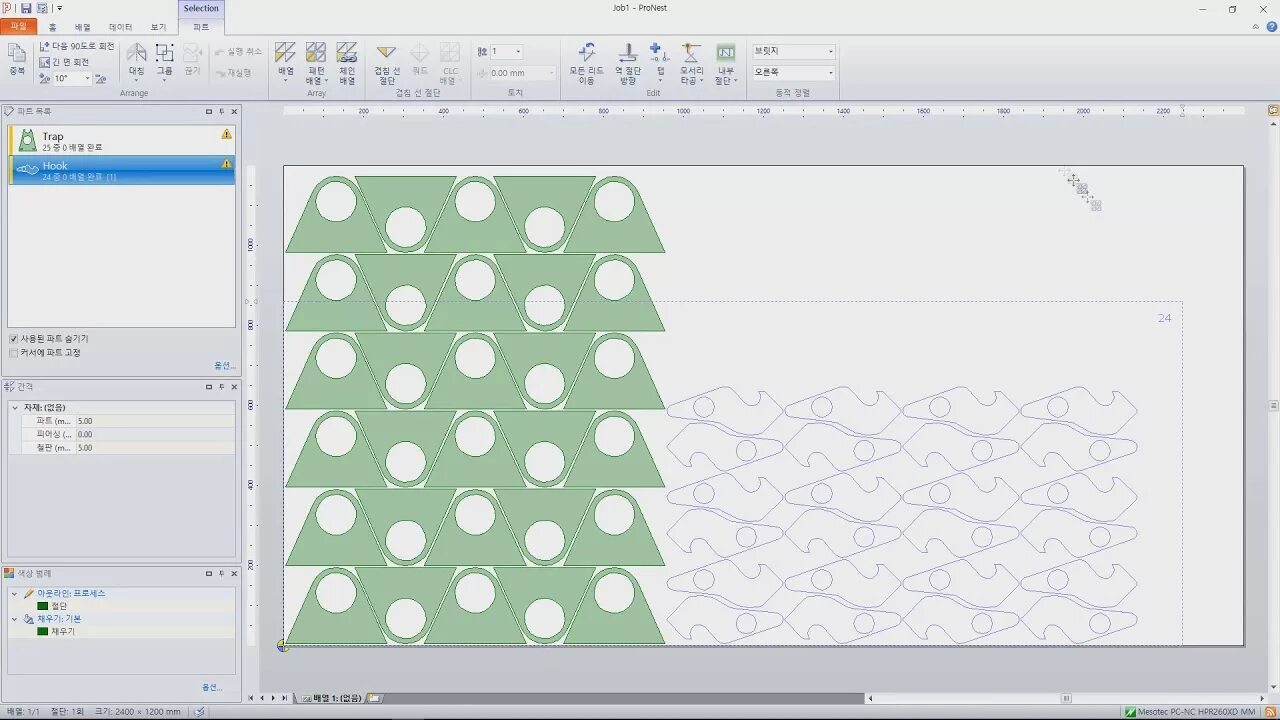Image resolution: width=1280 pixels, height=720 pixels.
Task: Click the Save icon in quick access toolbar
Action: (26, 8)
